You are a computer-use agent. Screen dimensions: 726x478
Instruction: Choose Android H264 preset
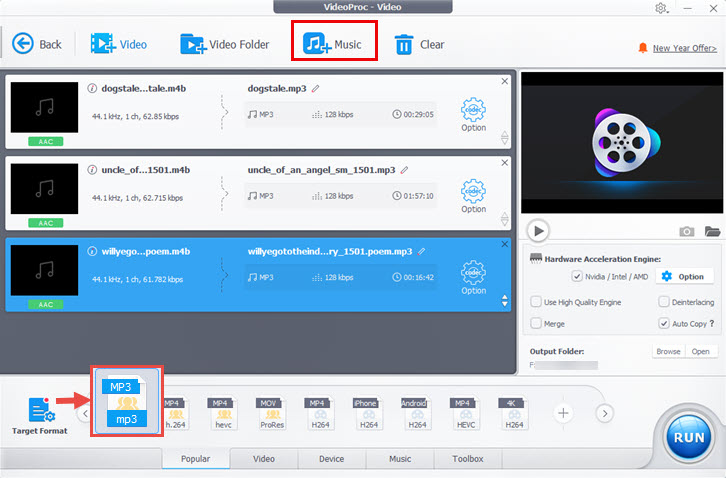(x=417, y=413)
